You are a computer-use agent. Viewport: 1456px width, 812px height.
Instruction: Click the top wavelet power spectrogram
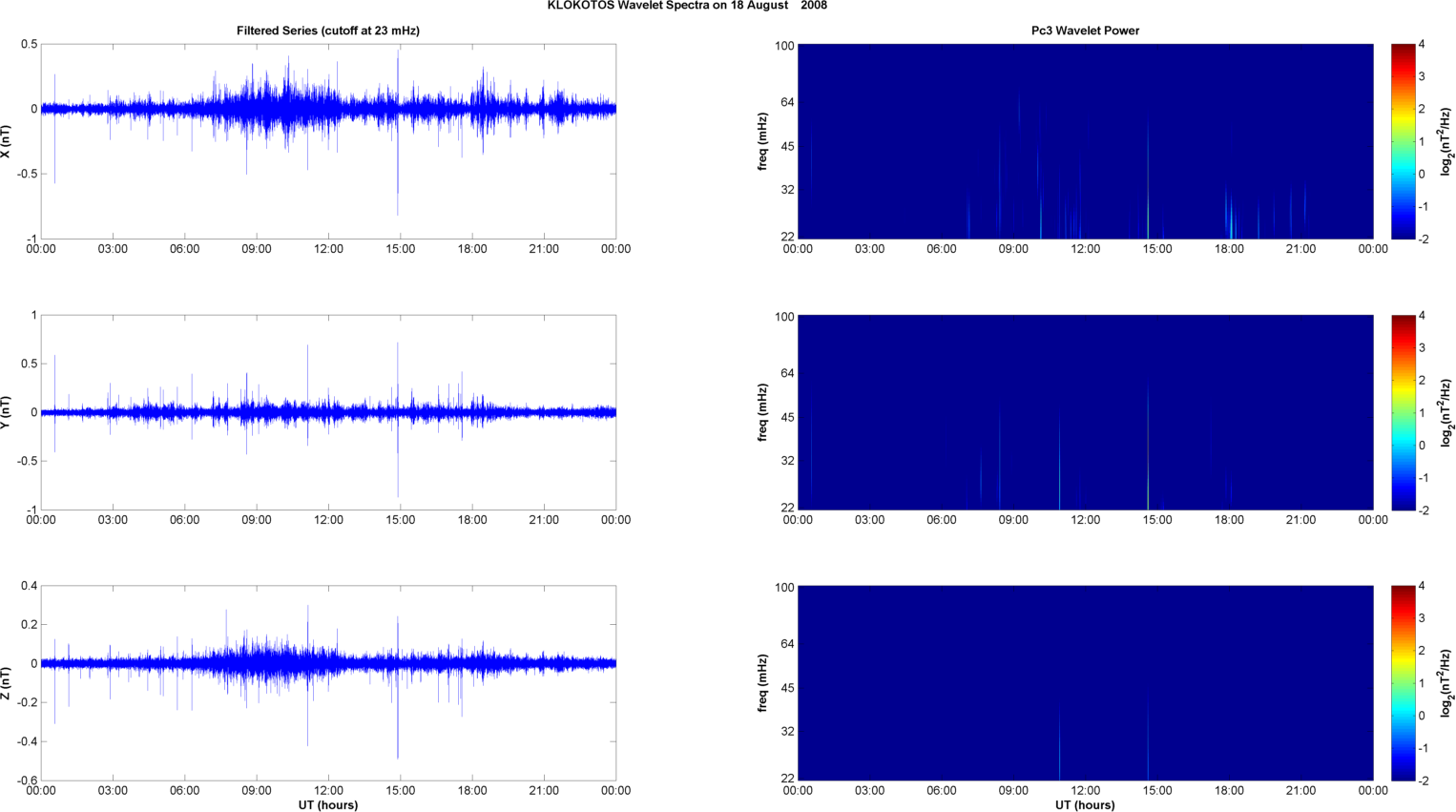pyautogui.click(x=1085, y=141)
